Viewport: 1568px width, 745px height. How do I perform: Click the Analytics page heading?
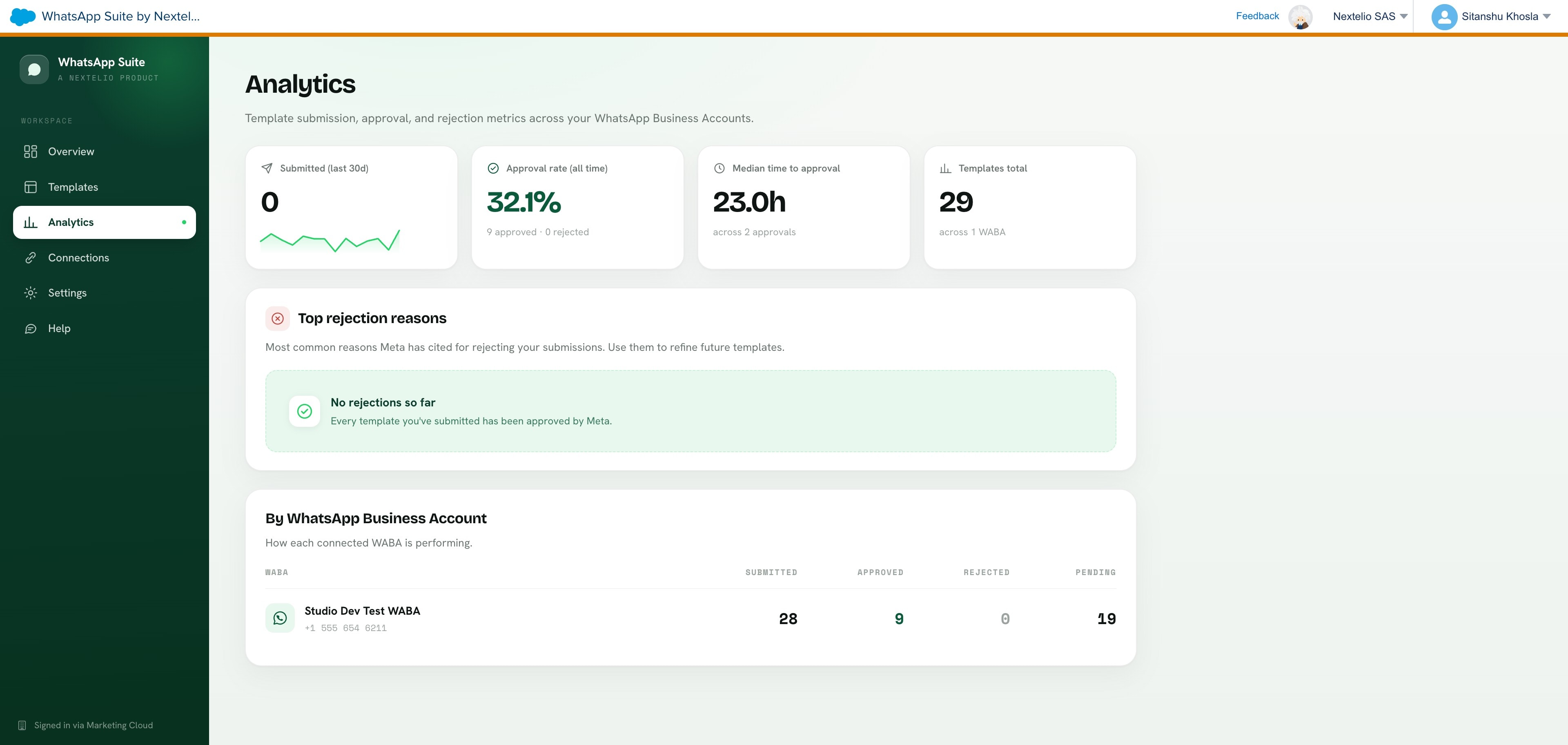[x=300, y=84]
